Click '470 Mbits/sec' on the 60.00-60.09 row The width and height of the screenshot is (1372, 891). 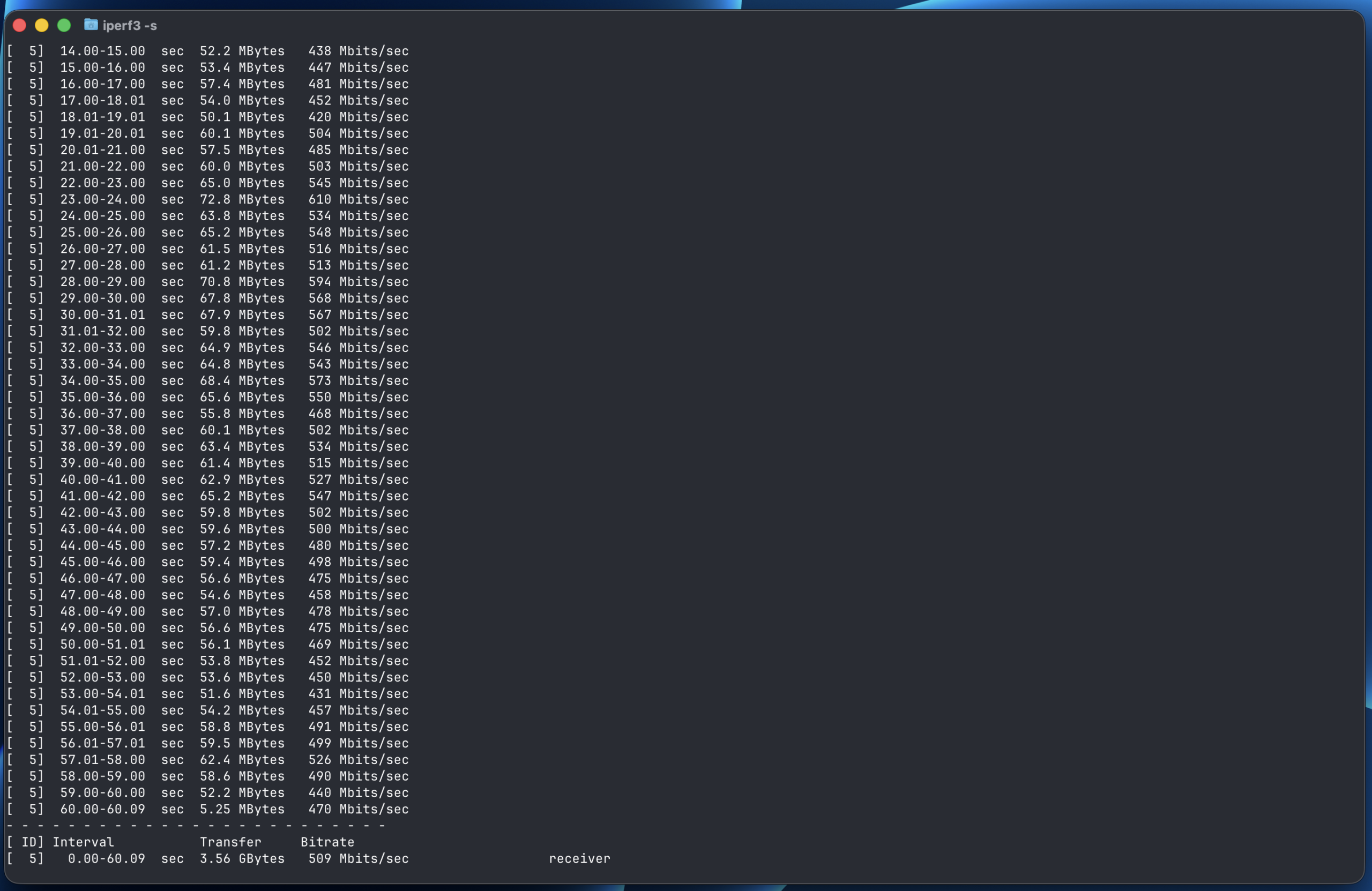pos(358,809)
